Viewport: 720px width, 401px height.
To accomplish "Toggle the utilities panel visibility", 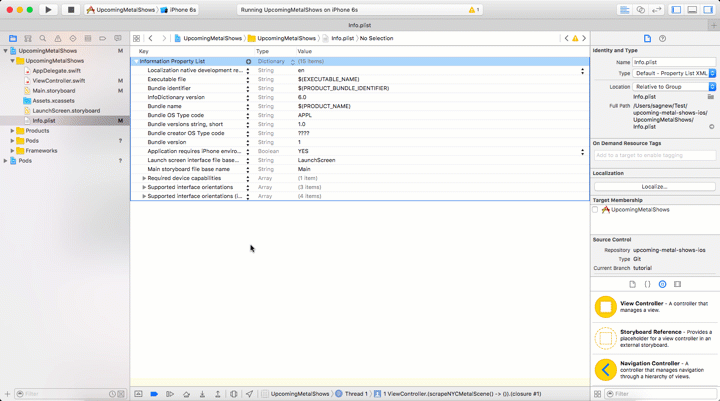I will [708, 10].
